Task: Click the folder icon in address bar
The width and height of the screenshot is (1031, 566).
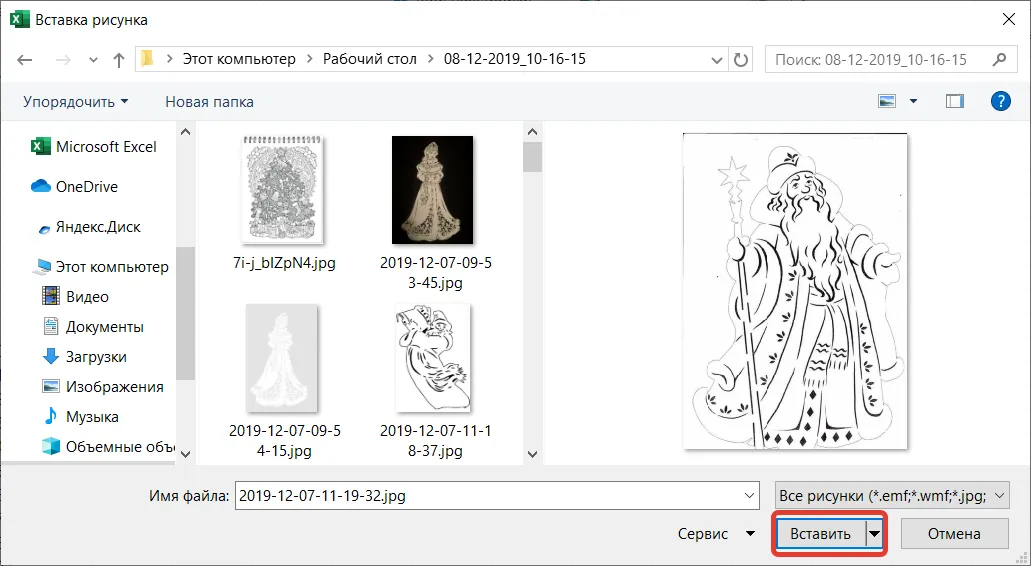Action: pos(147,59)
